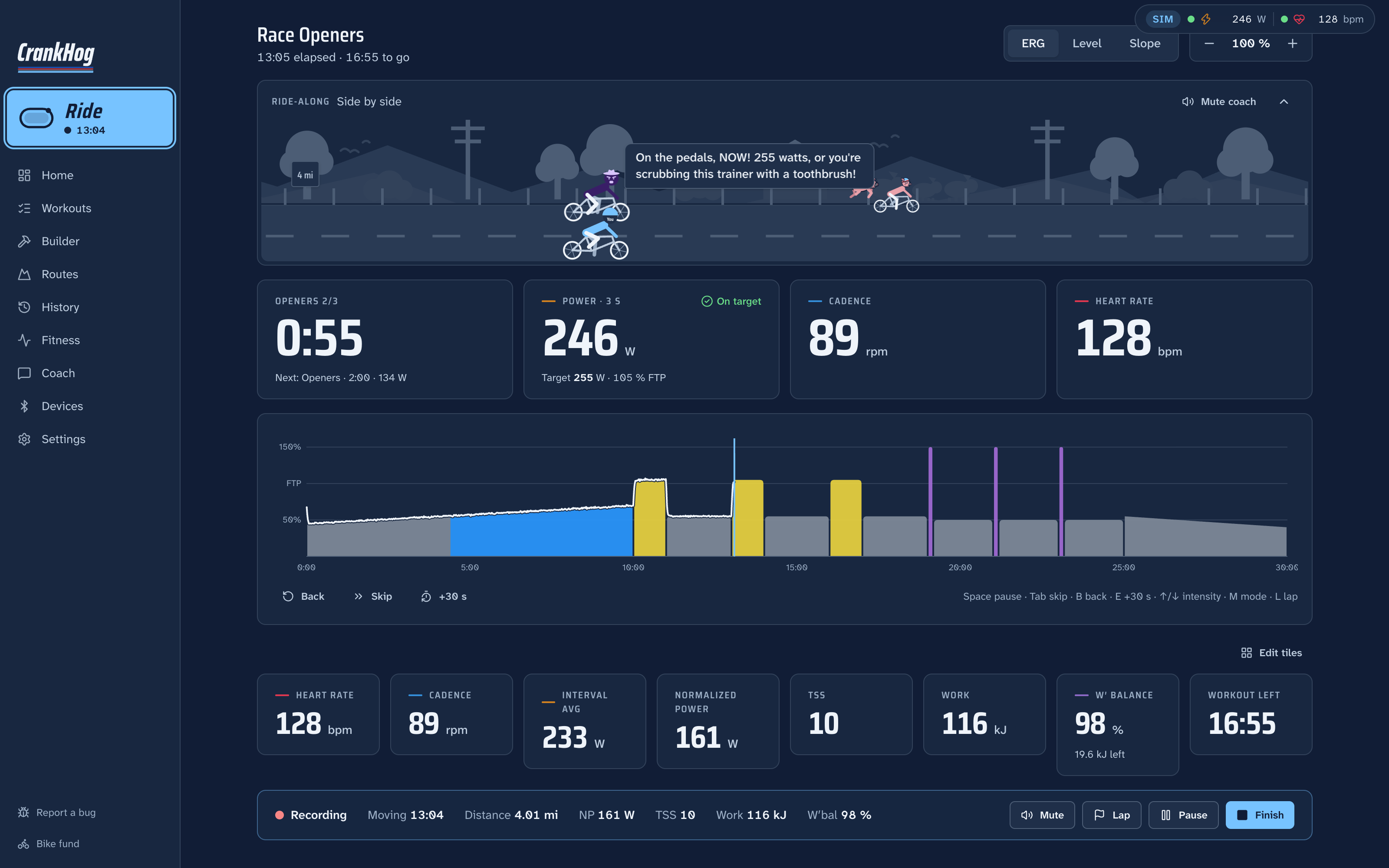Viewport: 1389px width, 868px height.
Task: Click the third yellow opener block
Action: (x=846, y=518)
